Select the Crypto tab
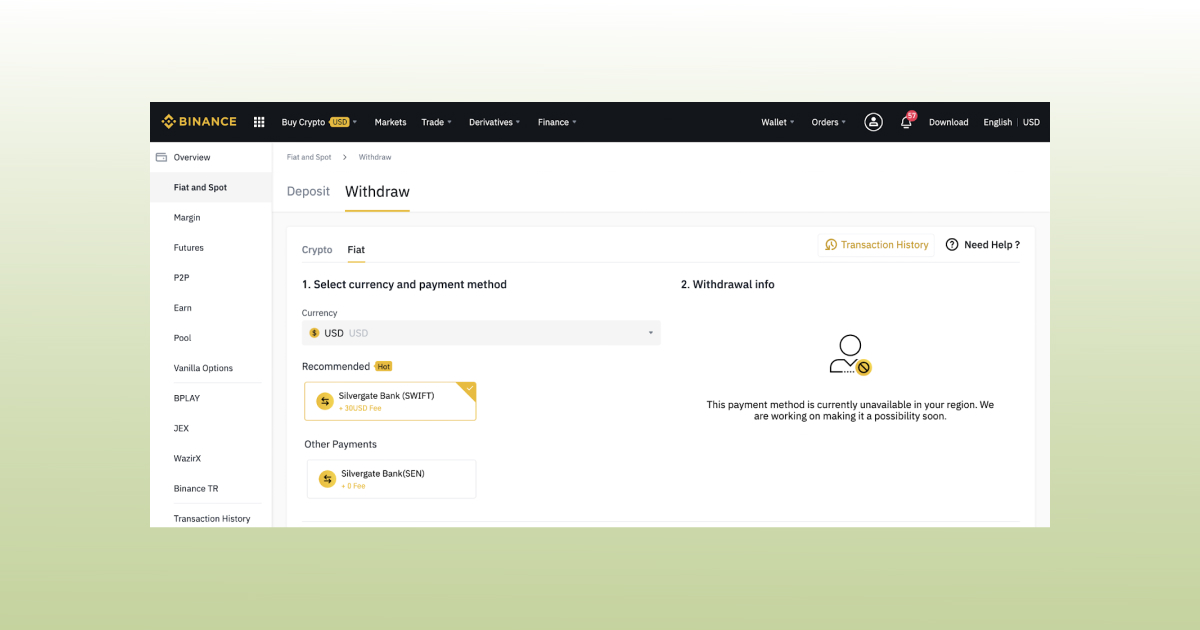Image resolution: width=1200 pixels, height=630 pixels. pos(317,250)
